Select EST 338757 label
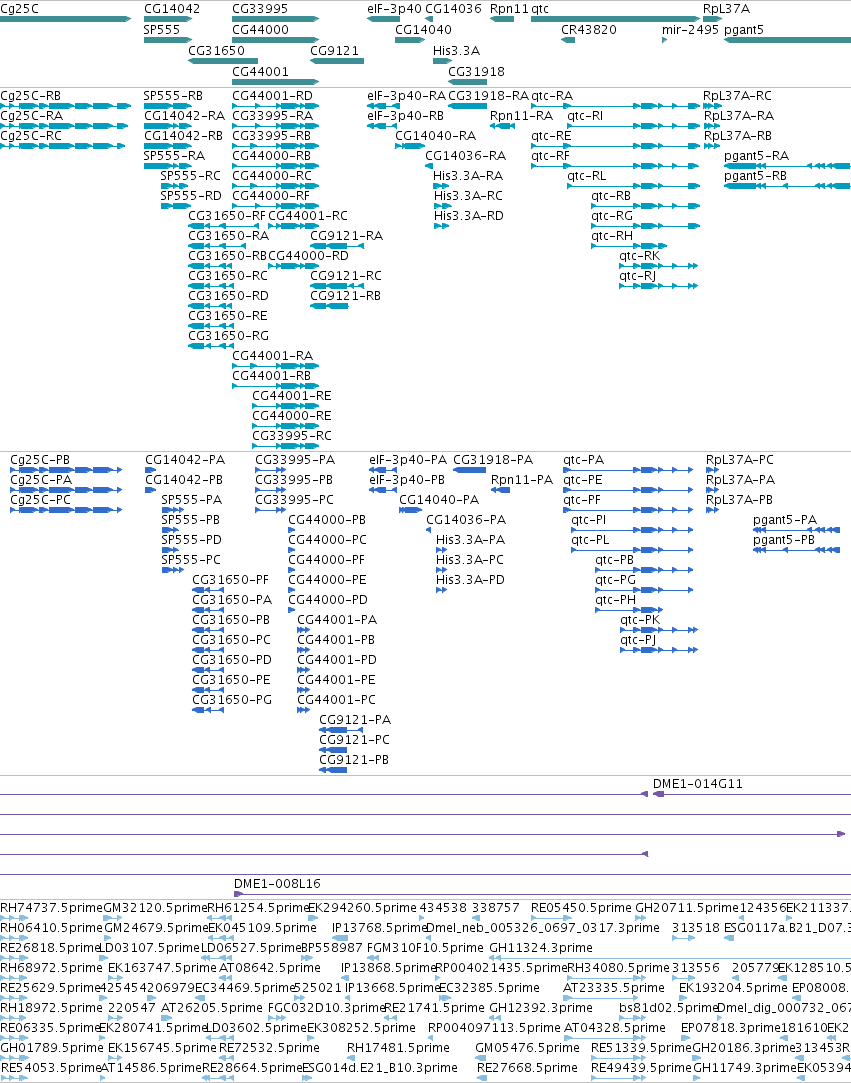 (x=496, y=908)
